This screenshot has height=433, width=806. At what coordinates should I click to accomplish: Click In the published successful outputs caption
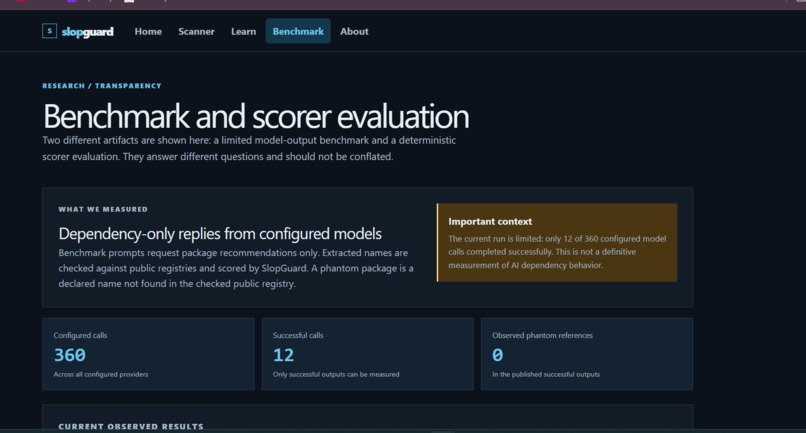tap(546, 374)
